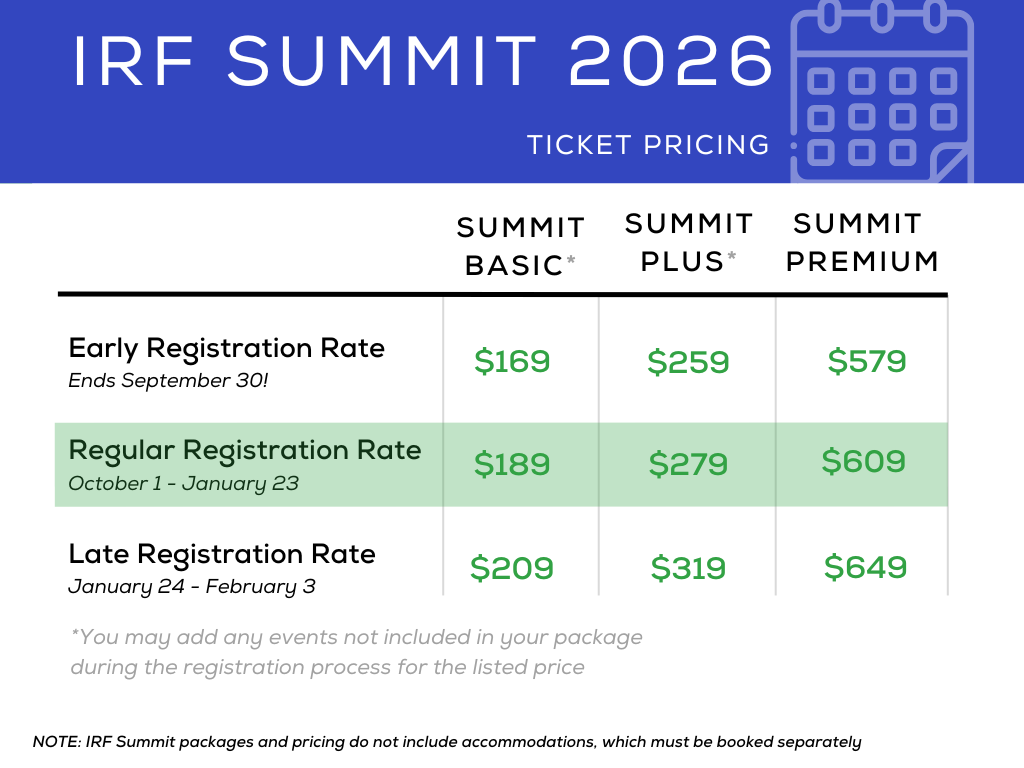Pick the $209 late Basic price
Image resolution: width=1024 pixels, height=768 pixels.
(x=512, y=569)
